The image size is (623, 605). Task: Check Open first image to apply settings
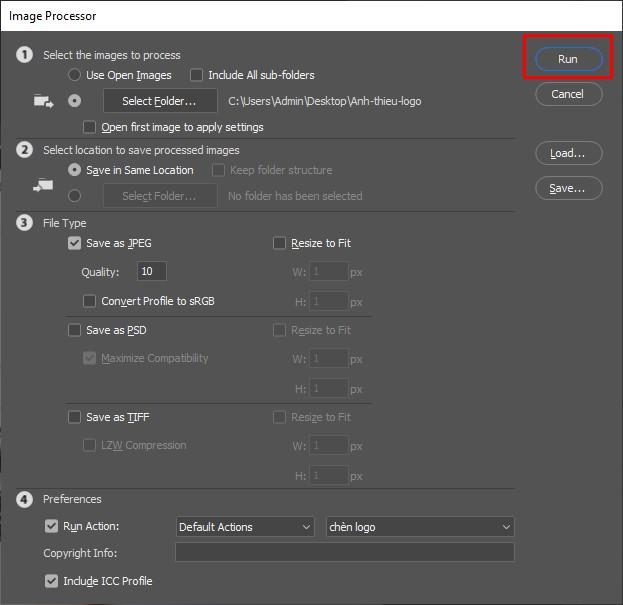point(90,127)
